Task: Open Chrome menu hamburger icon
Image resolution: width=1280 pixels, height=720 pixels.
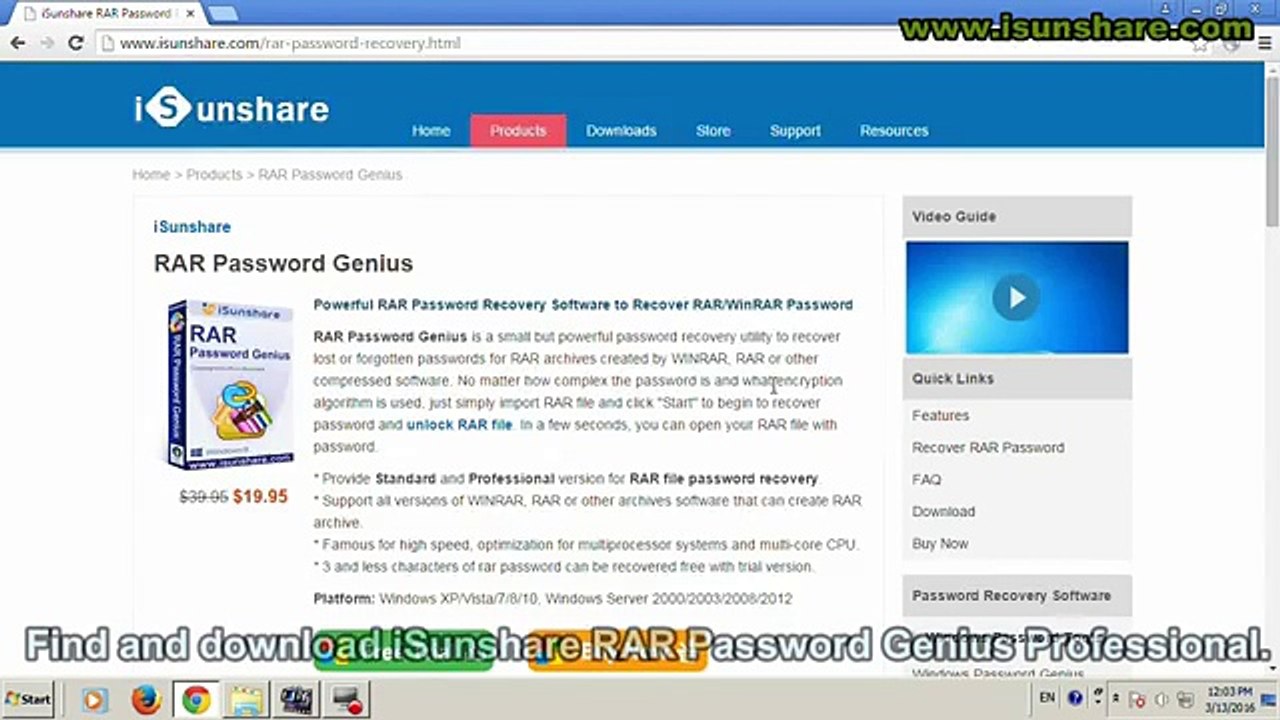Action: coord(1263,44)
